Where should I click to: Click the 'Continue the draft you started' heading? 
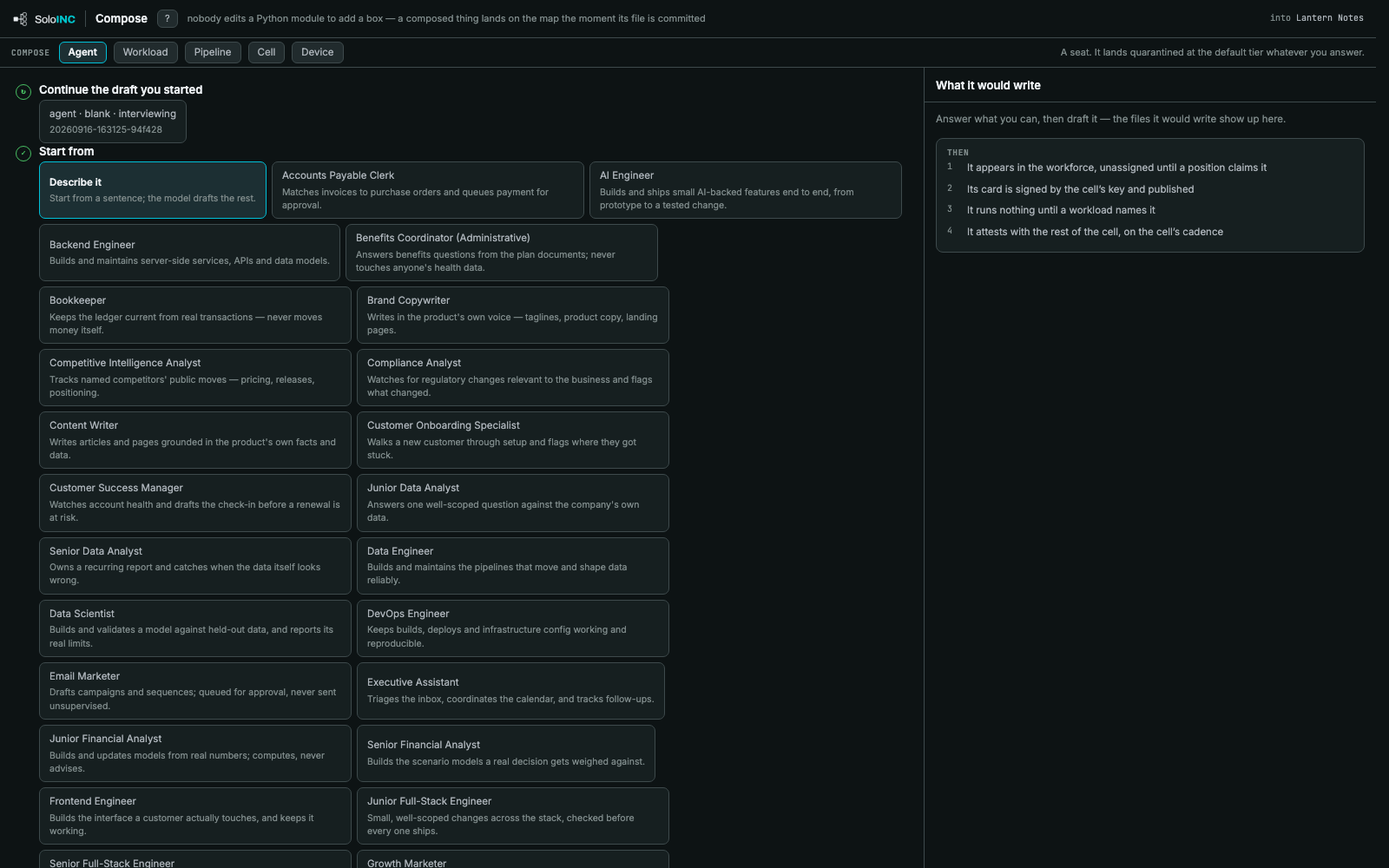tap(121, 89)
